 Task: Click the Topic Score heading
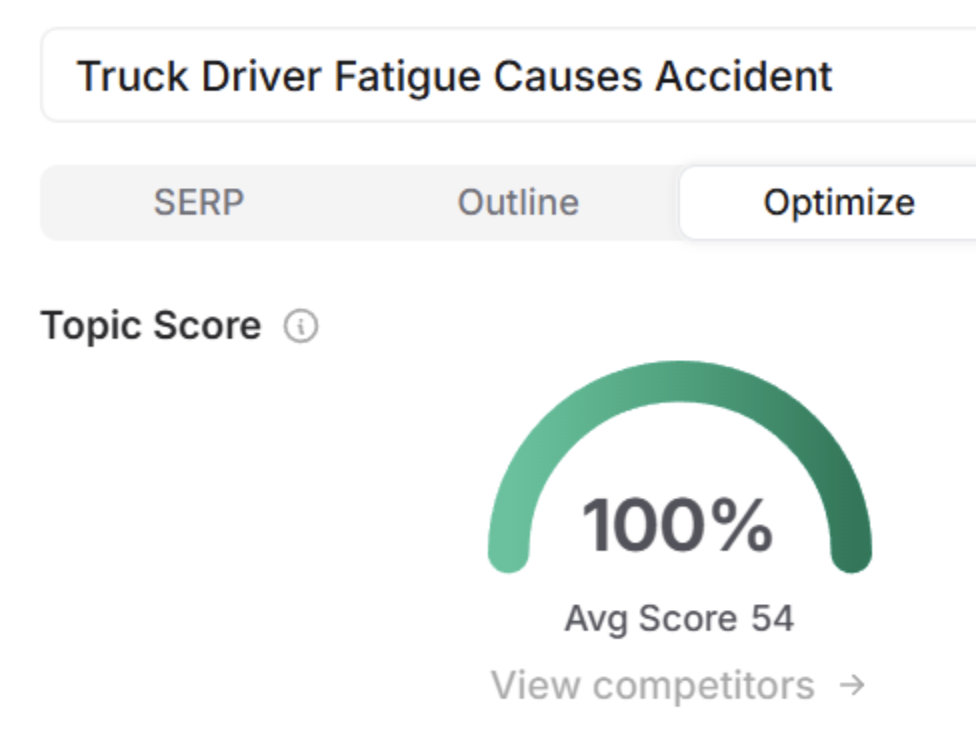(x=151, y=326)
